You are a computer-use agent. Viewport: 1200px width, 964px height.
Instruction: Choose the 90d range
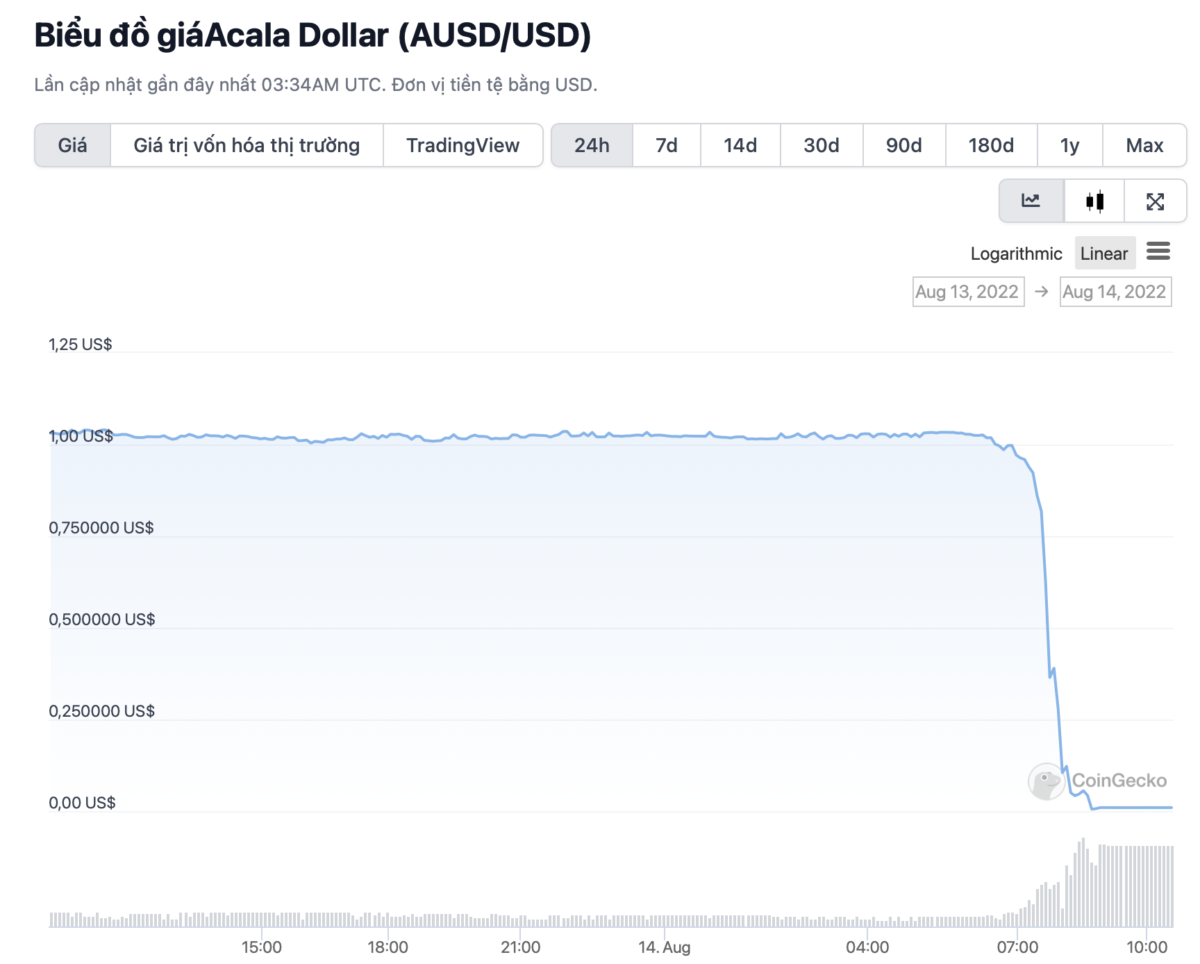(904, 145)
